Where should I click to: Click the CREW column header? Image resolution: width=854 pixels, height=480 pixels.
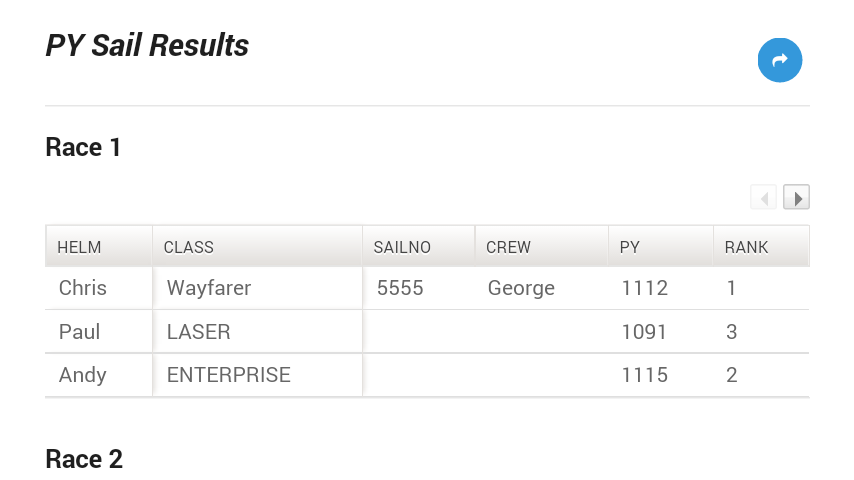(508, 247)
